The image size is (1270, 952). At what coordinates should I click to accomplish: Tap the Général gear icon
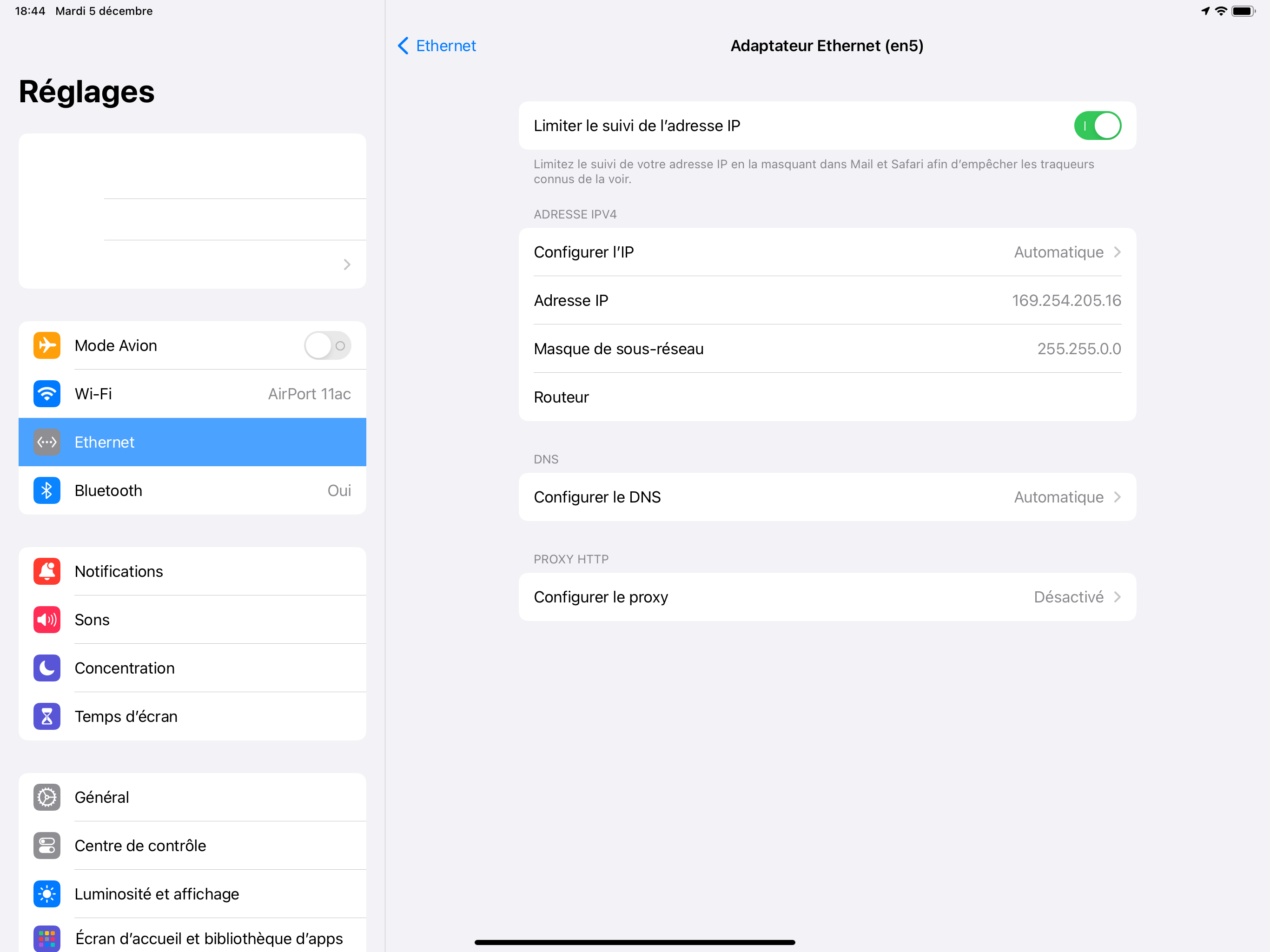click(46, 797)
